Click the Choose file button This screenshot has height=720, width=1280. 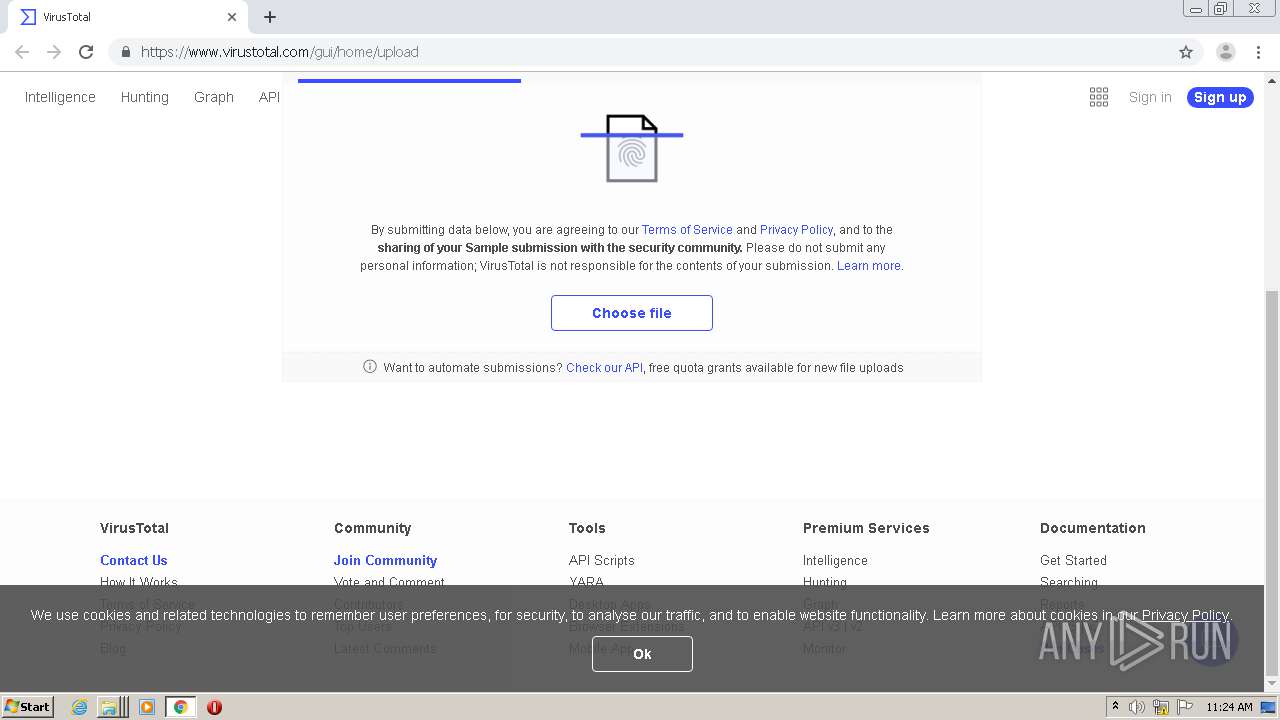pos(632,313)
